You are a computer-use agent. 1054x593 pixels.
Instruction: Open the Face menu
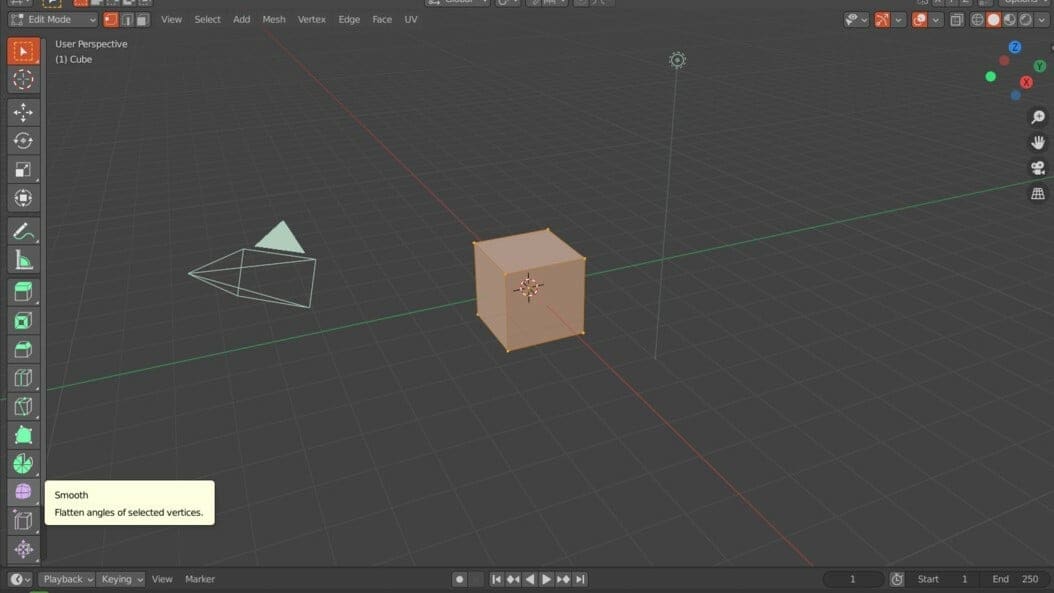click(382, 19)
